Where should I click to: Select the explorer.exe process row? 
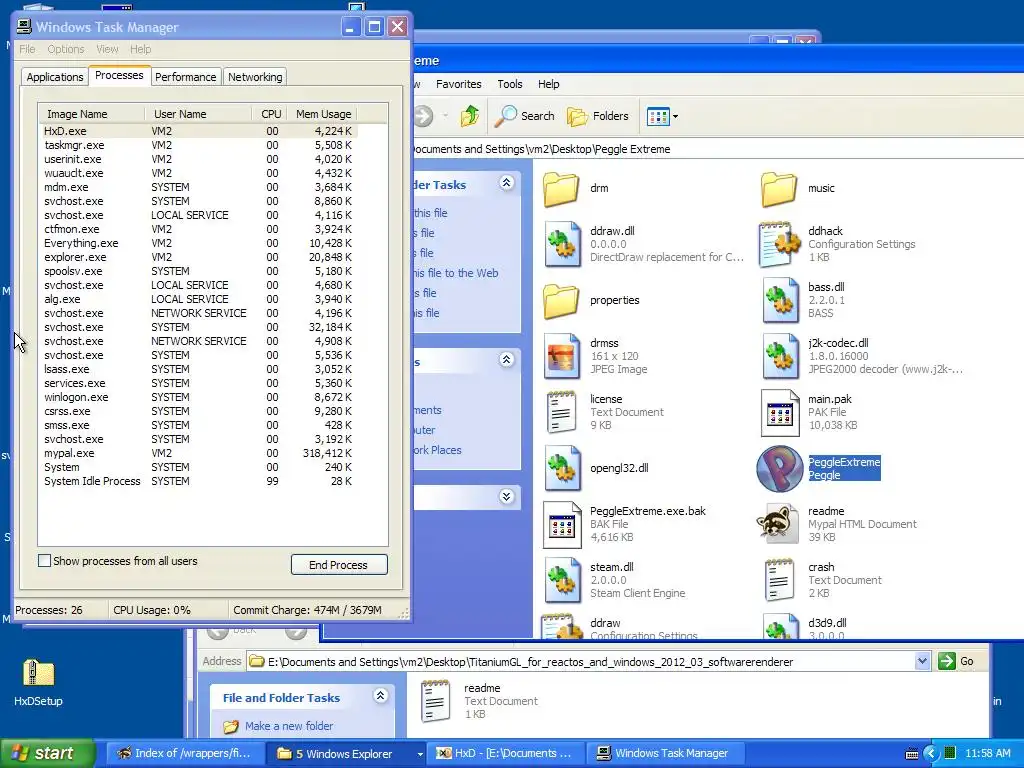coord(198,257)
